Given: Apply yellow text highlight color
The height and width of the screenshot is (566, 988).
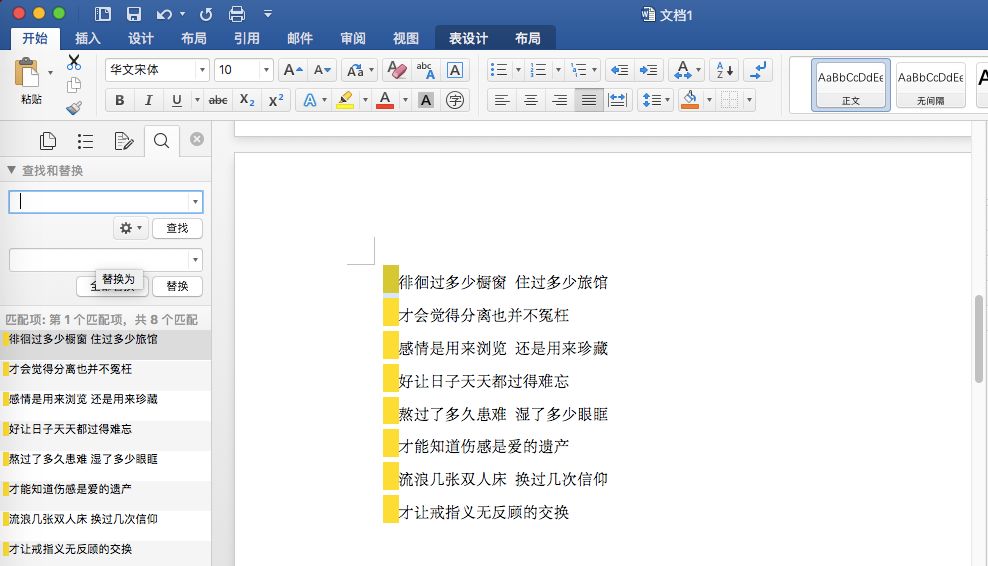Looking at the screenshot, I should pyautogui.click(x=345, y=100).
